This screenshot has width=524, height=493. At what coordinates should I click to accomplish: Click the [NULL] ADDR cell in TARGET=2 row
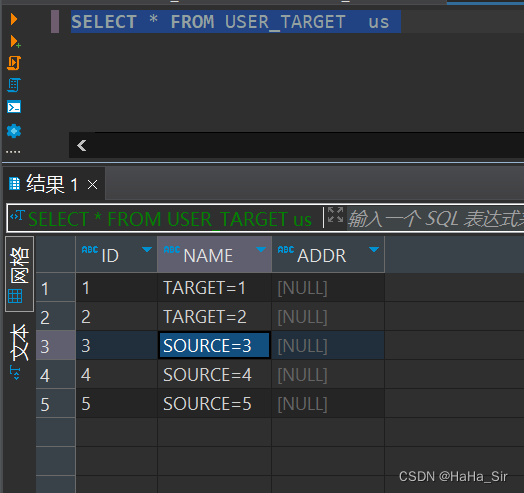coord(328,317)
